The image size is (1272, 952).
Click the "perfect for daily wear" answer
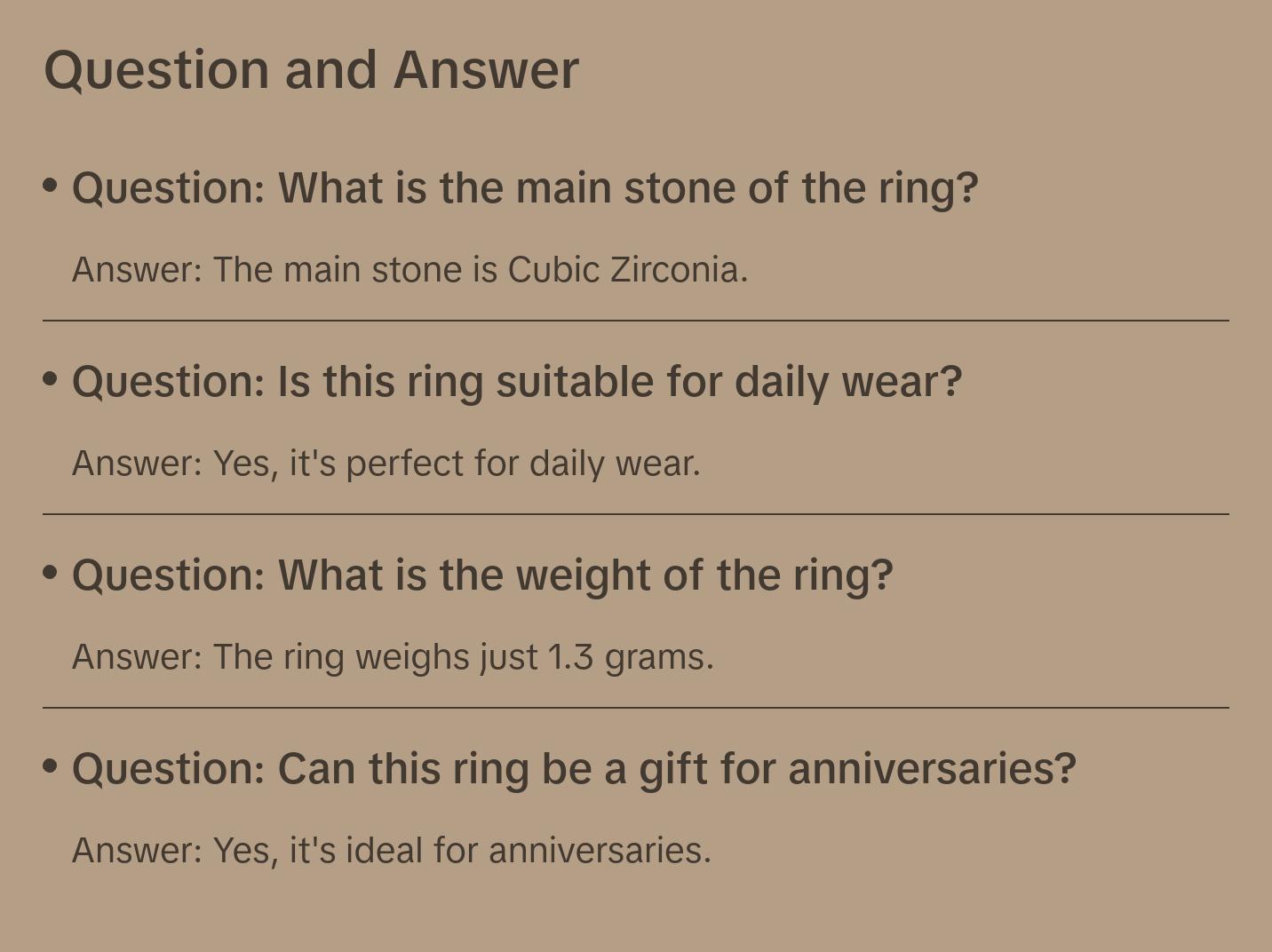386,464
